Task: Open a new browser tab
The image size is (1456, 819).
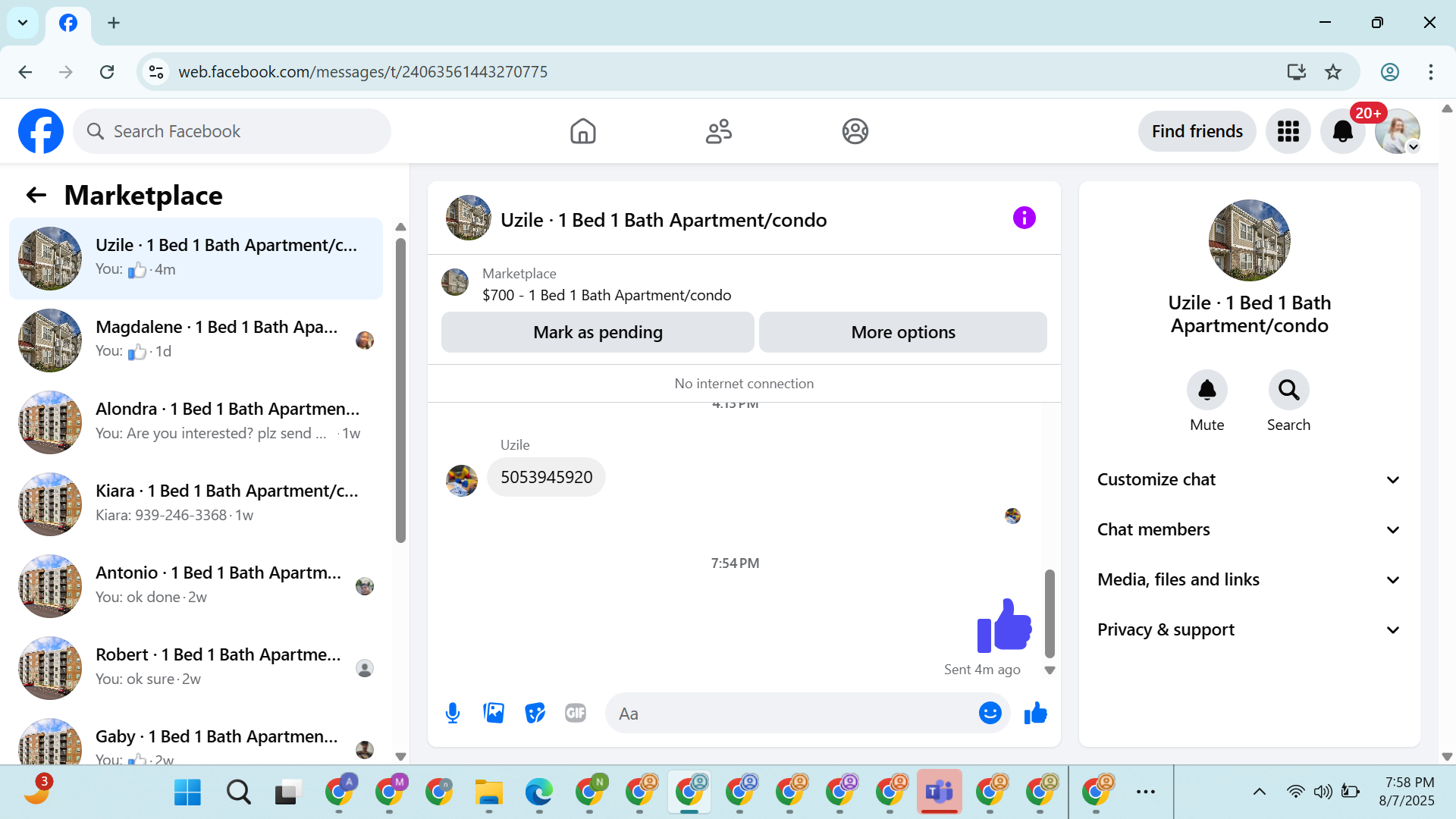Action: pyautogui.click(x=114, y=23)
